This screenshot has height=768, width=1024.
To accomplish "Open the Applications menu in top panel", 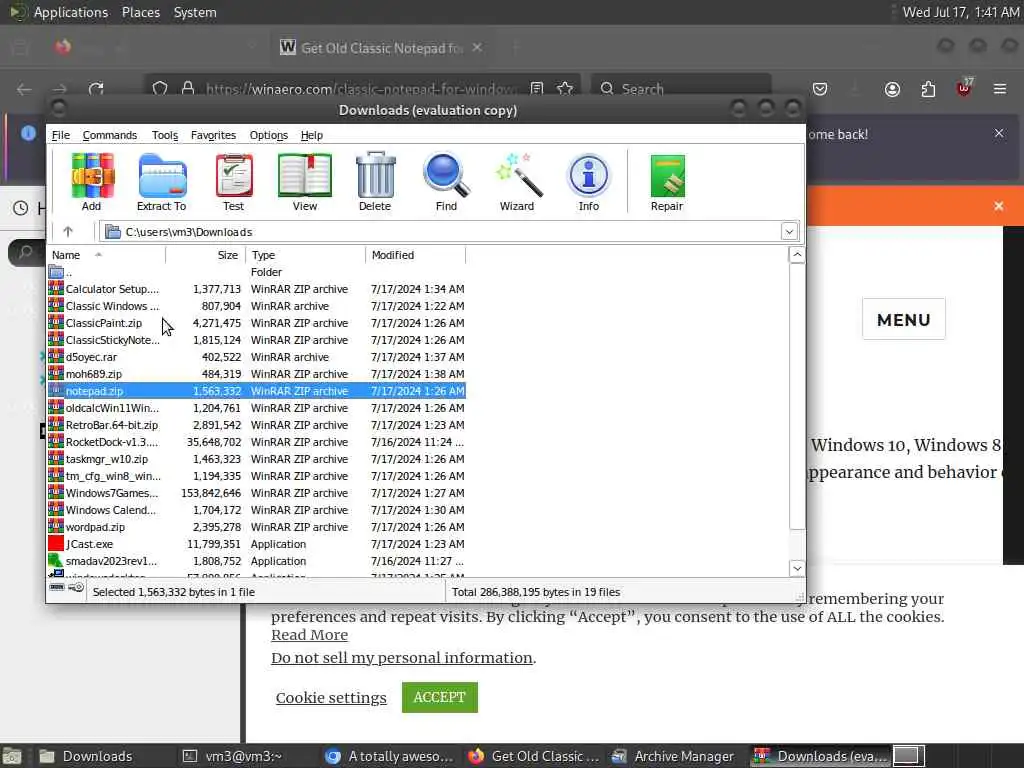I will coord(71,12).
